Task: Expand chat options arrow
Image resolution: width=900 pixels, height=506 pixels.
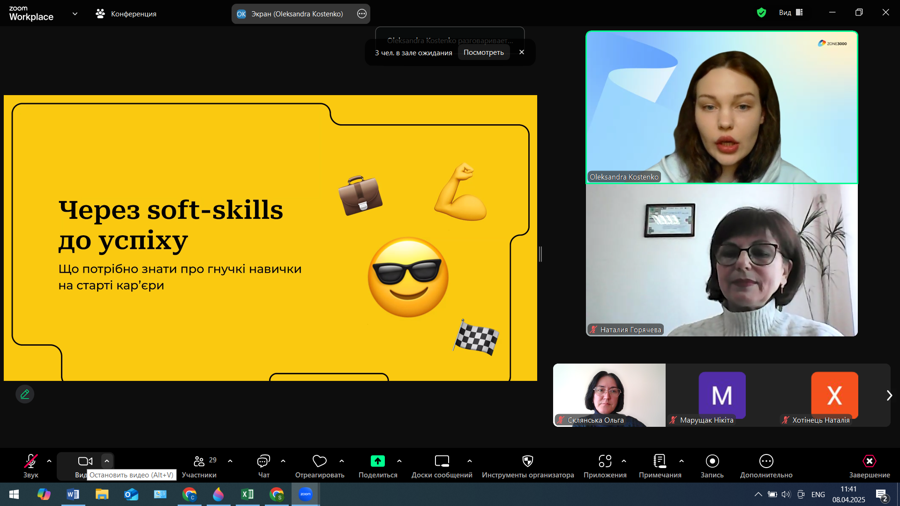Action: click(x=283, y=461)
